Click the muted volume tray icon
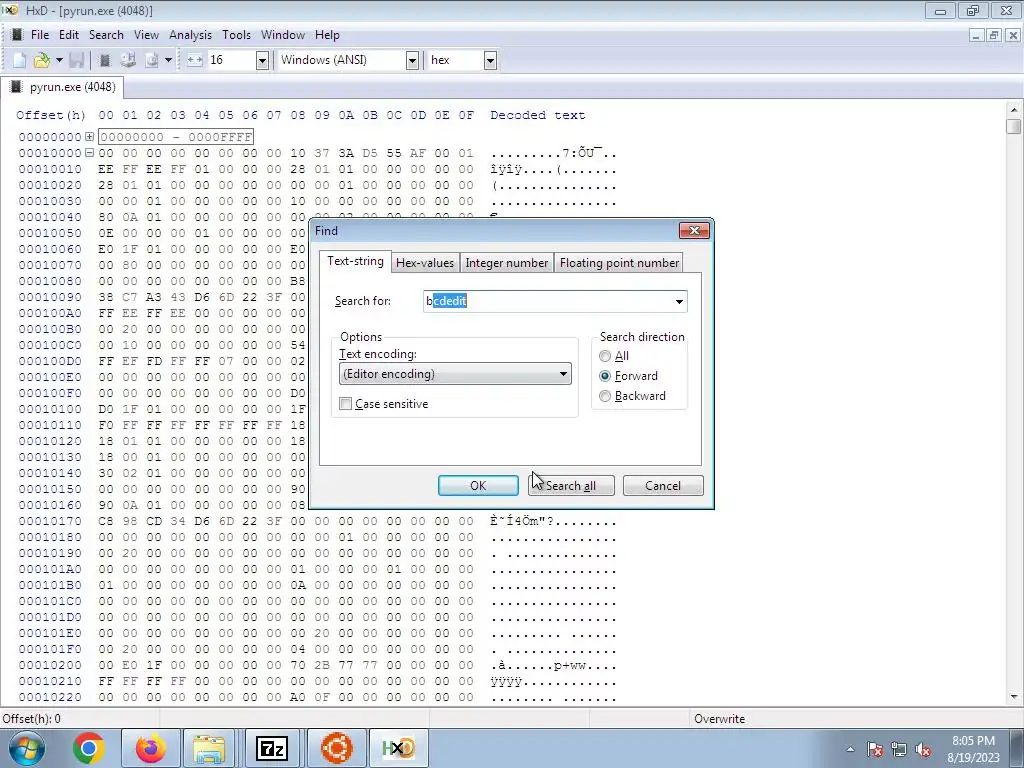The height and width of the screenshot is (768, 1024). pyautogui.click(x=923, y=749)
